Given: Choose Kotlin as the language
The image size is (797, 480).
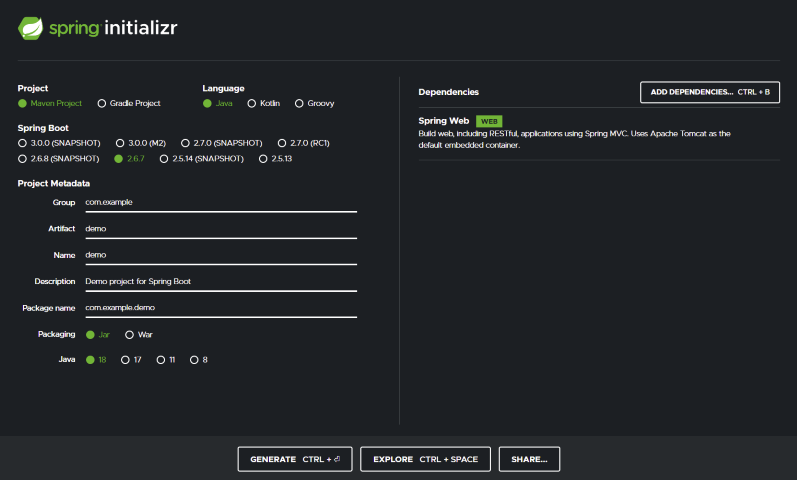Looking at the screenshot, I should (x=252, y=103).
